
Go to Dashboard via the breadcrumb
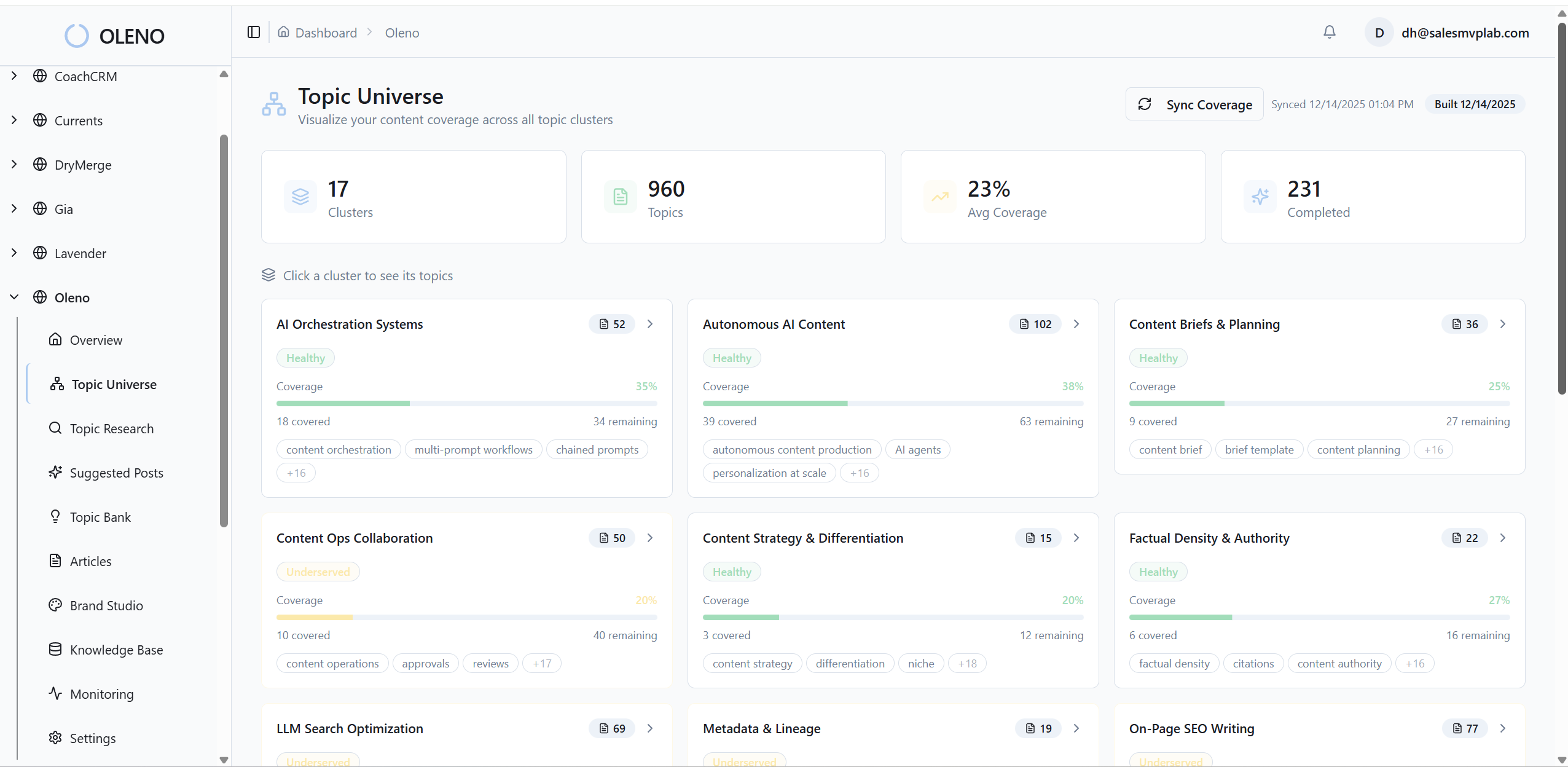click(x=325, y=33)
